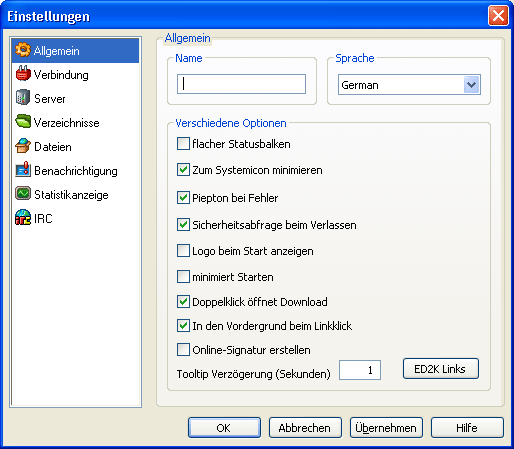This screenshot has height=449, width=514.
Task: Open Verbindung settings via plug icon
Action: [23, 74]
